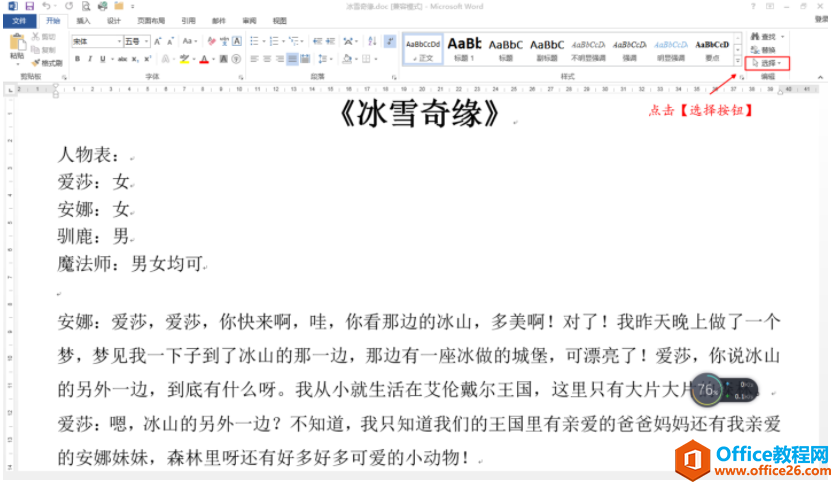The height and width of the screenshot is (488, 838).
Task: Click the Save icon in quick access toolbar
Action: (29, 6)
